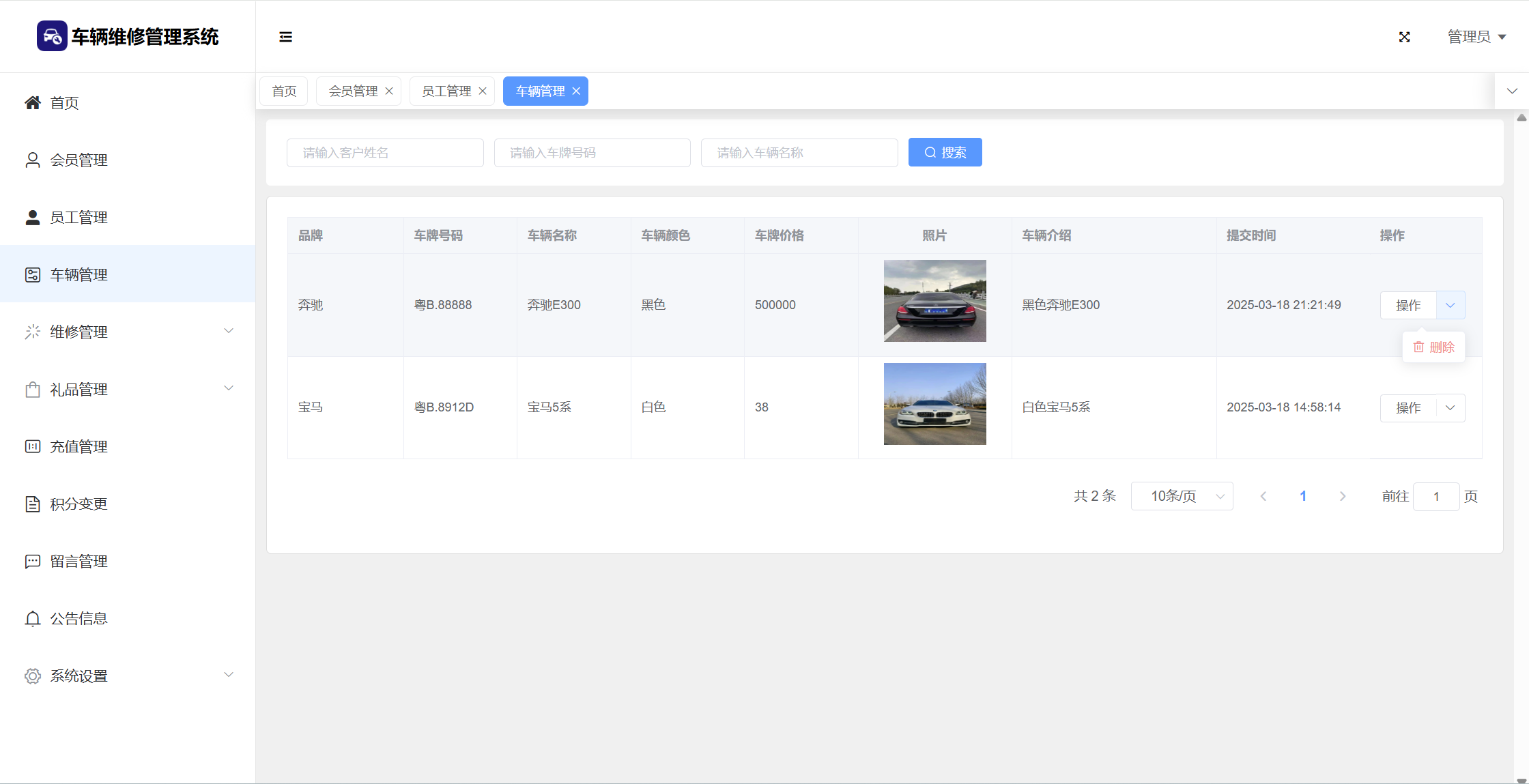Go to 会员管理 in the sidebar
This screenshot has height=784, width=1529.
pos(78,160)
